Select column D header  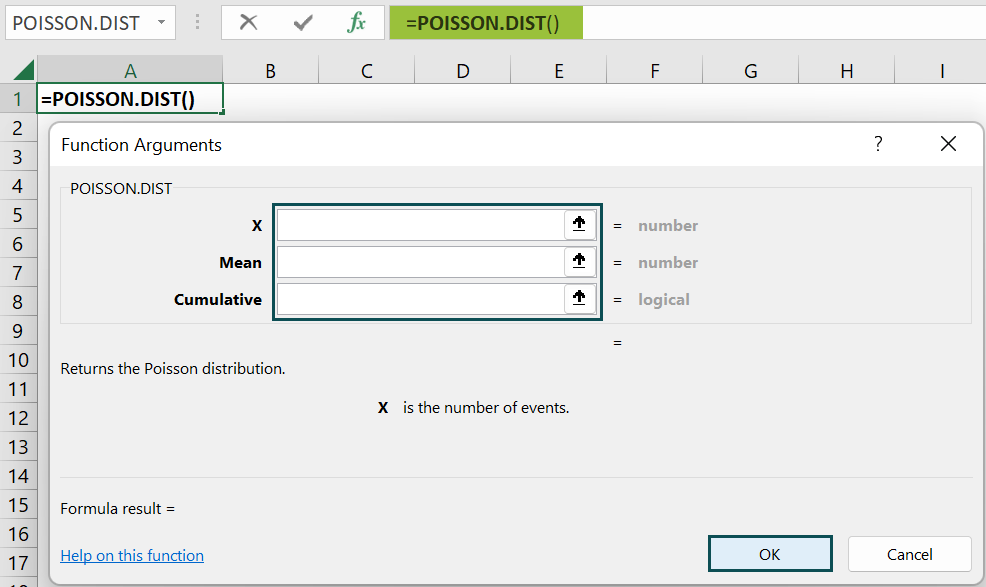463,70
